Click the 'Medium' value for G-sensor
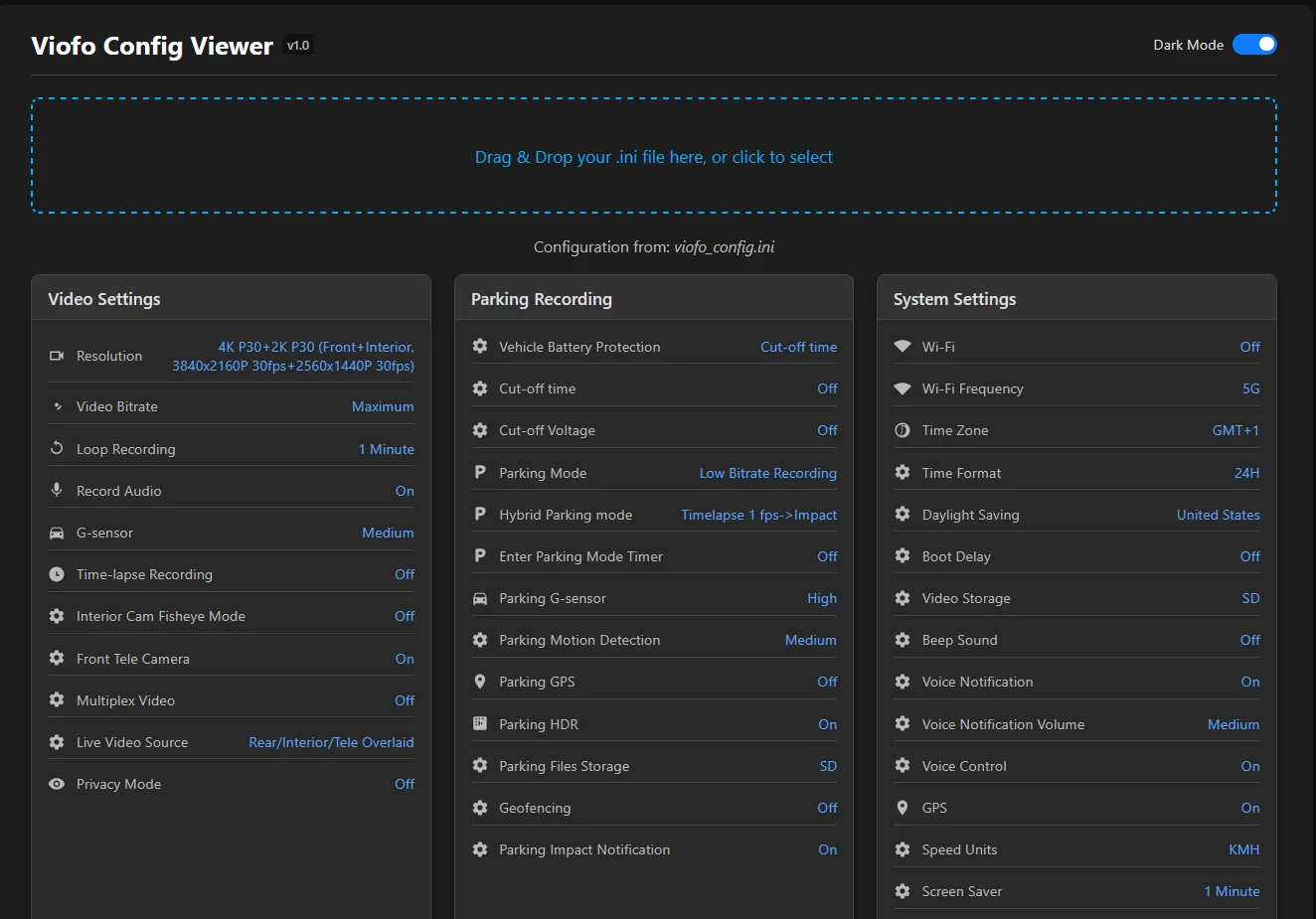Viewport: 1316px width, 919px height. point(388,533)
